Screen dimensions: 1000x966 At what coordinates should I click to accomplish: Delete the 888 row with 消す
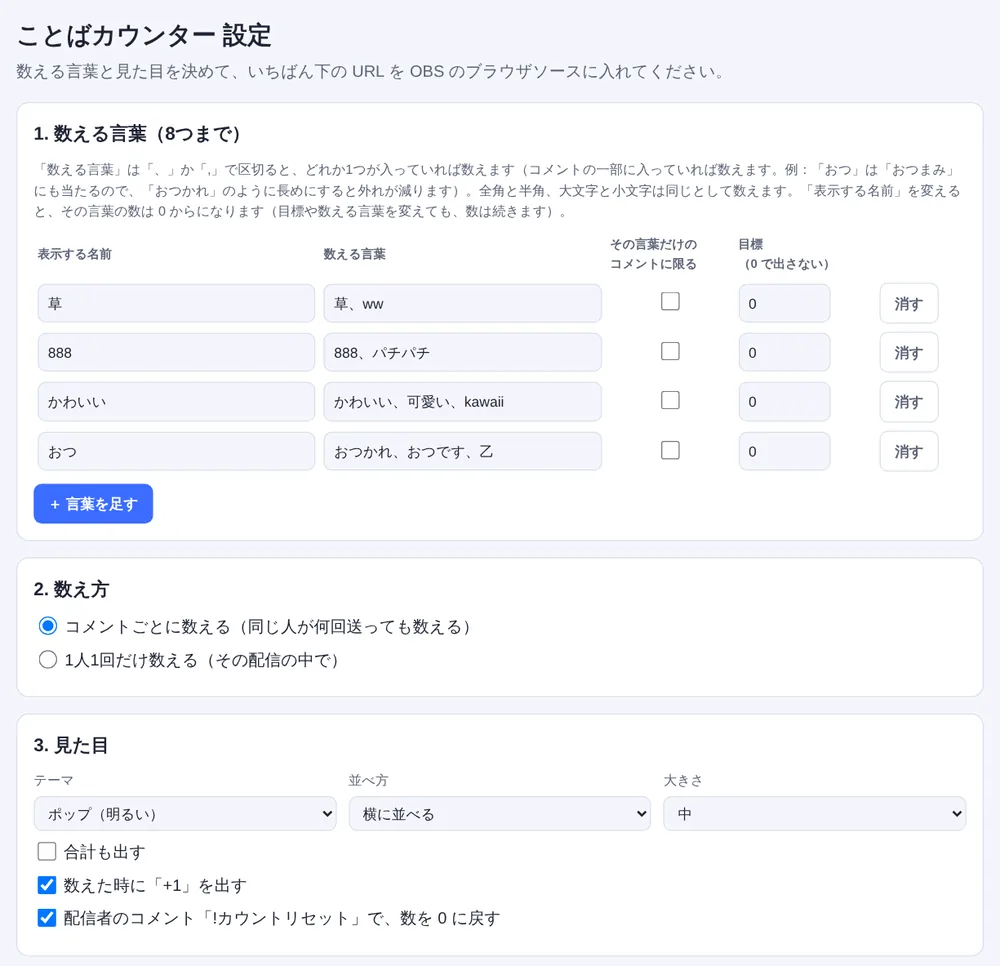tap(909, 353)
